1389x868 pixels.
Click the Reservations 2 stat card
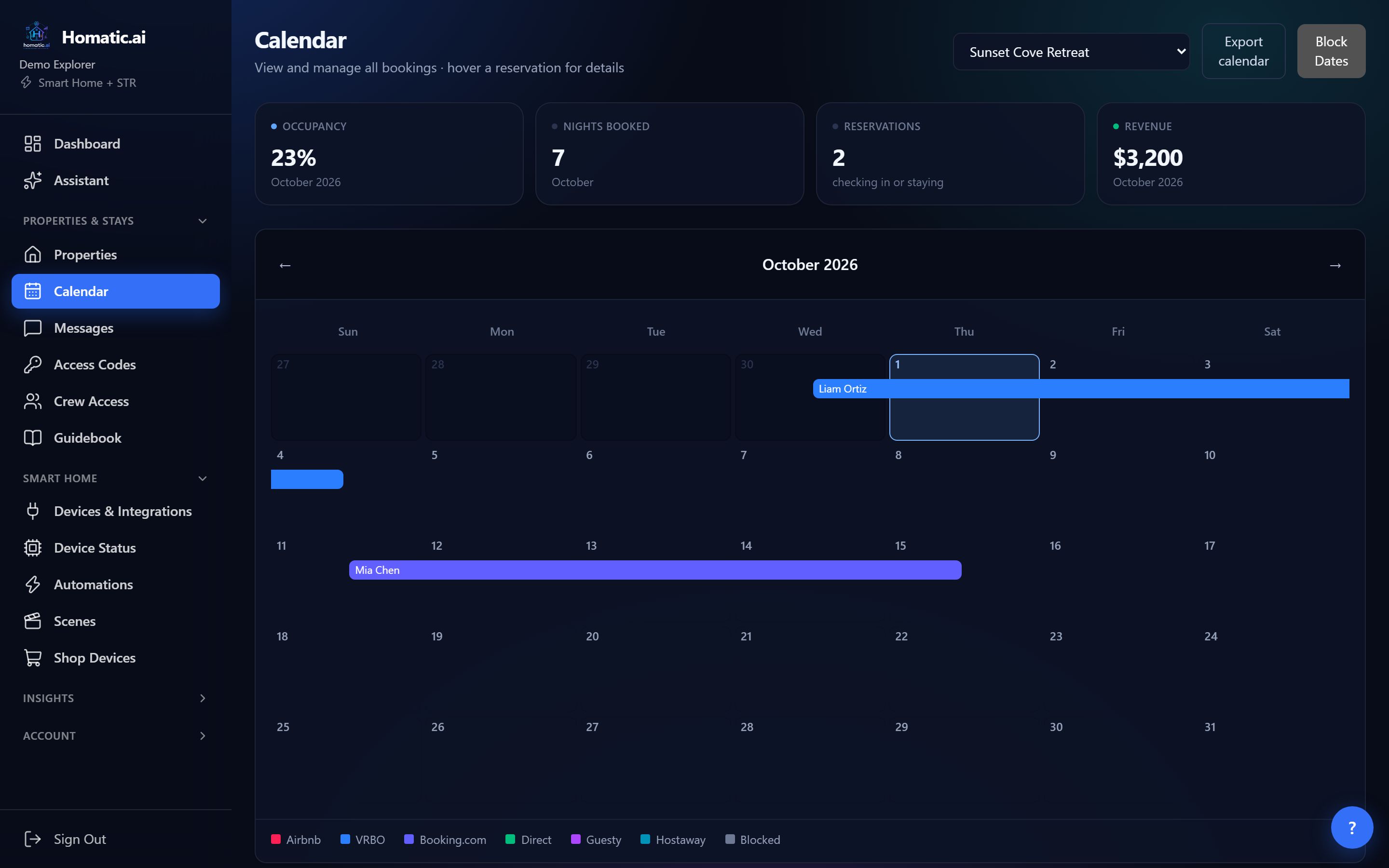coord(951,154)
